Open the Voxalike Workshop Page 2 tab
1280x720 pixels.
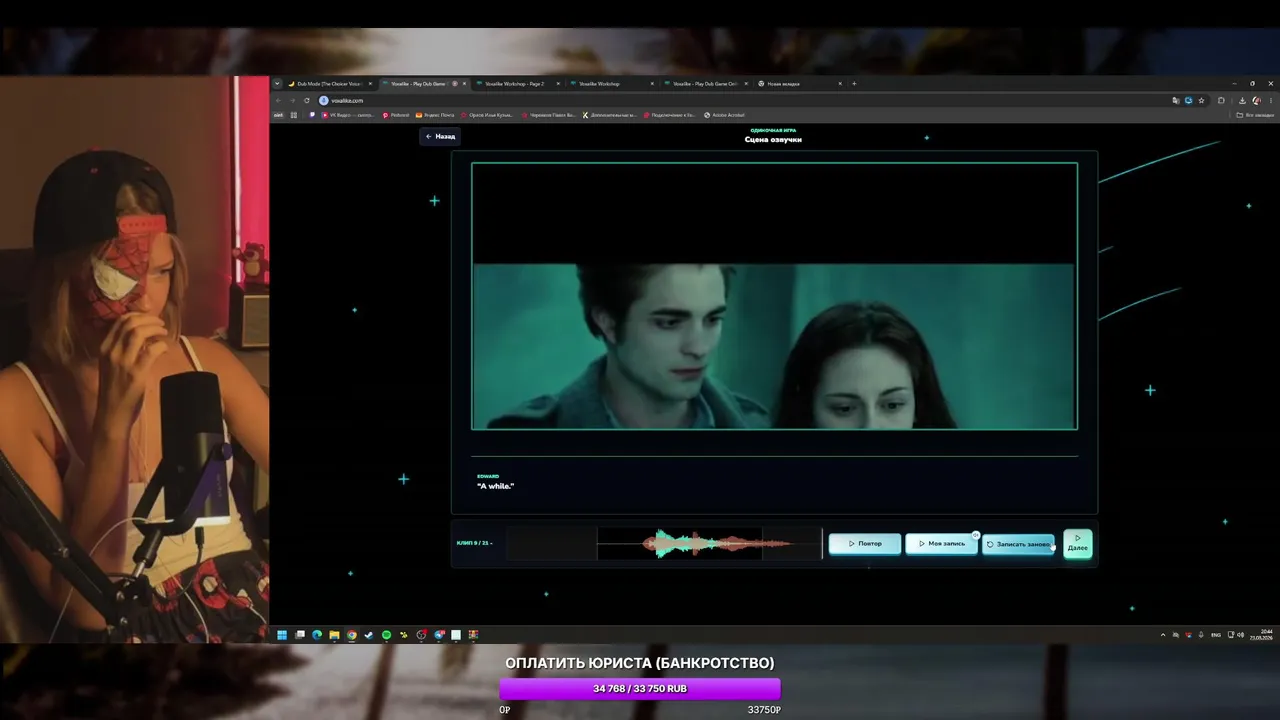pyautogui.click(x=518, y=84)
